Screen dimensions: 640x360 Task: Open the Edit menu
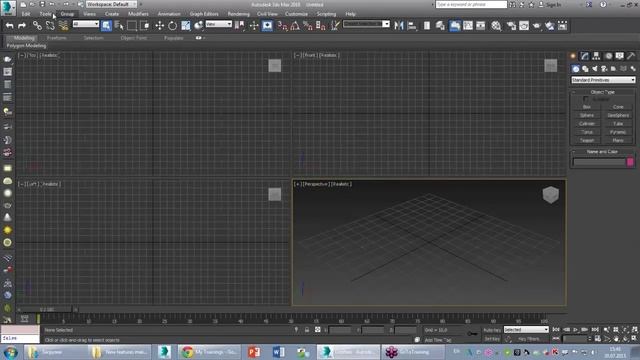click(x=26, y=14)
